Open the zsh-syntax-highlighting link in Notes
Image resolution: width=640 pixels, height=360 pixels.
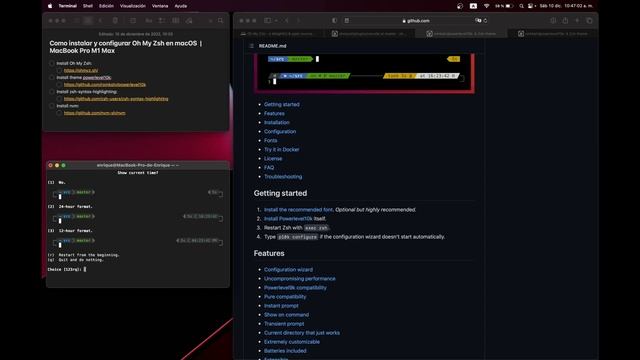tap(116, 99)
